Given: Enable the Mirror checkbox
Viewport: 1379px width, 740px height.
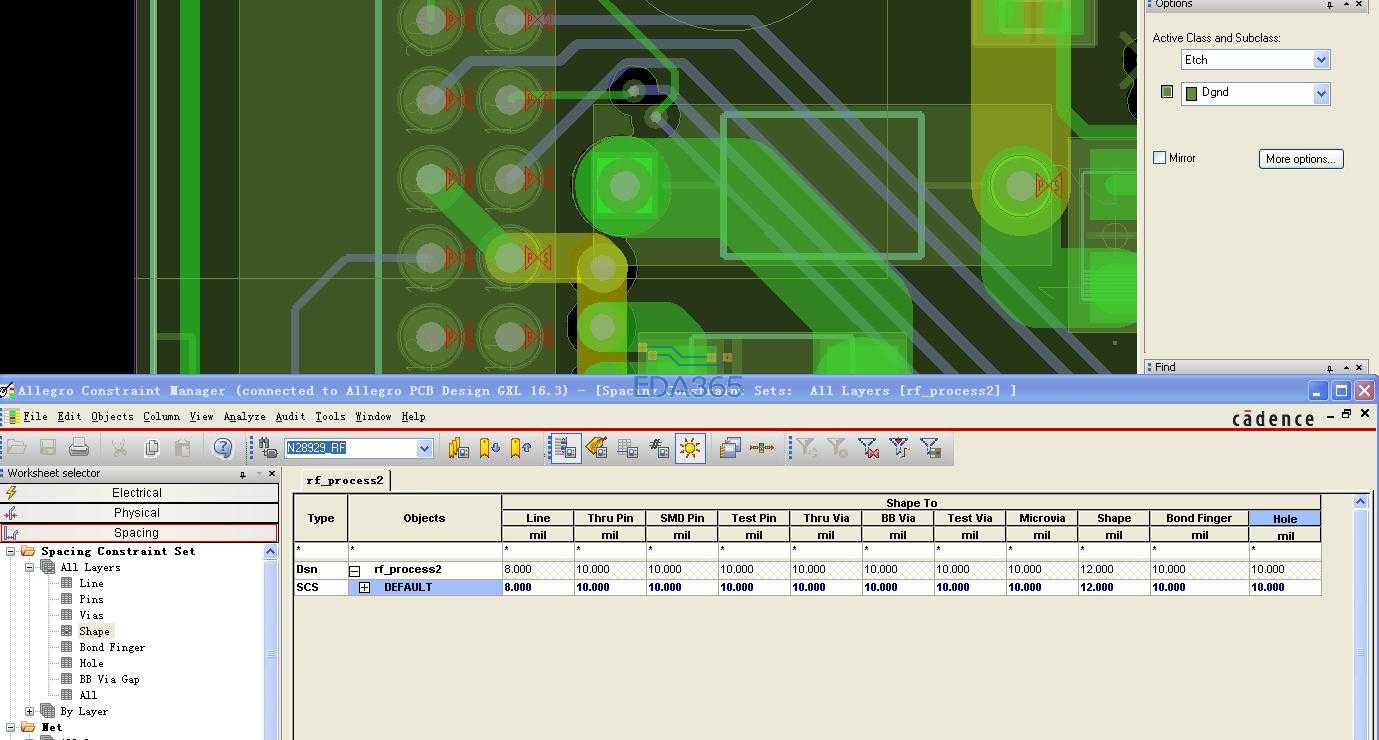Looking at the screenshot, I should click(1160, 158).
